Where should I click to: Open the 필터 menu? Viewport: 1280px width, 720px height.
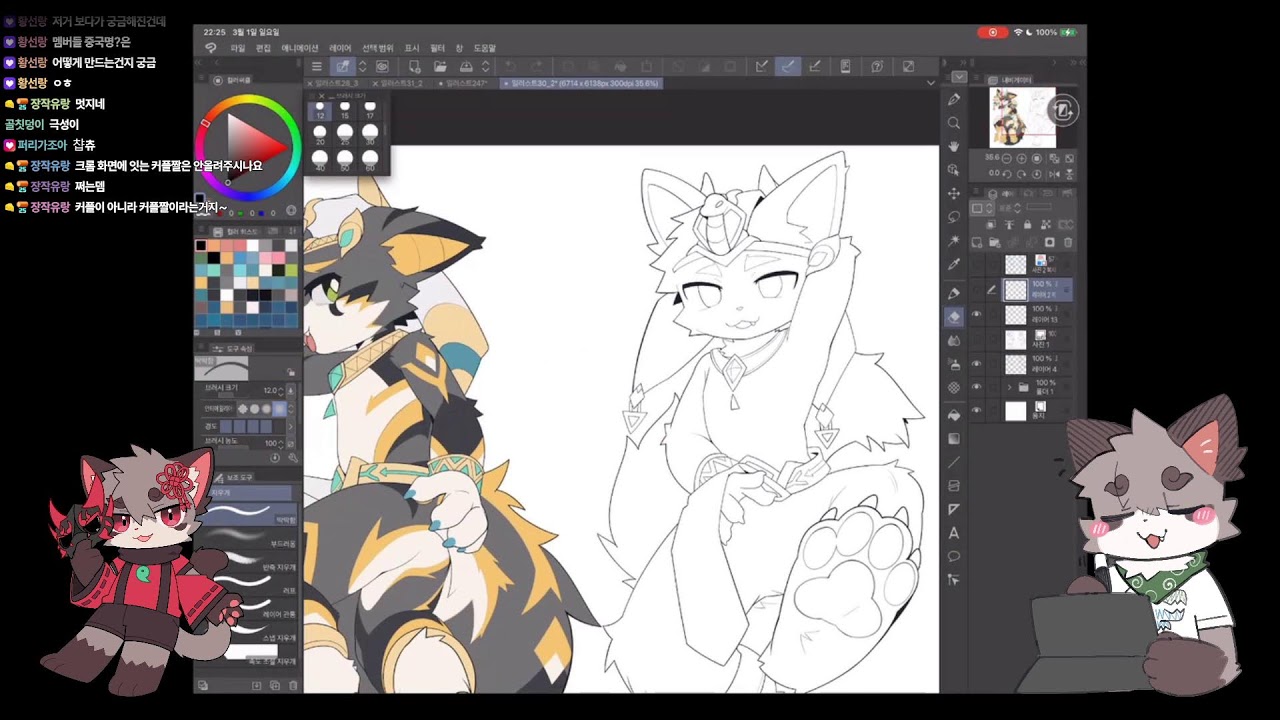point(438,48)
